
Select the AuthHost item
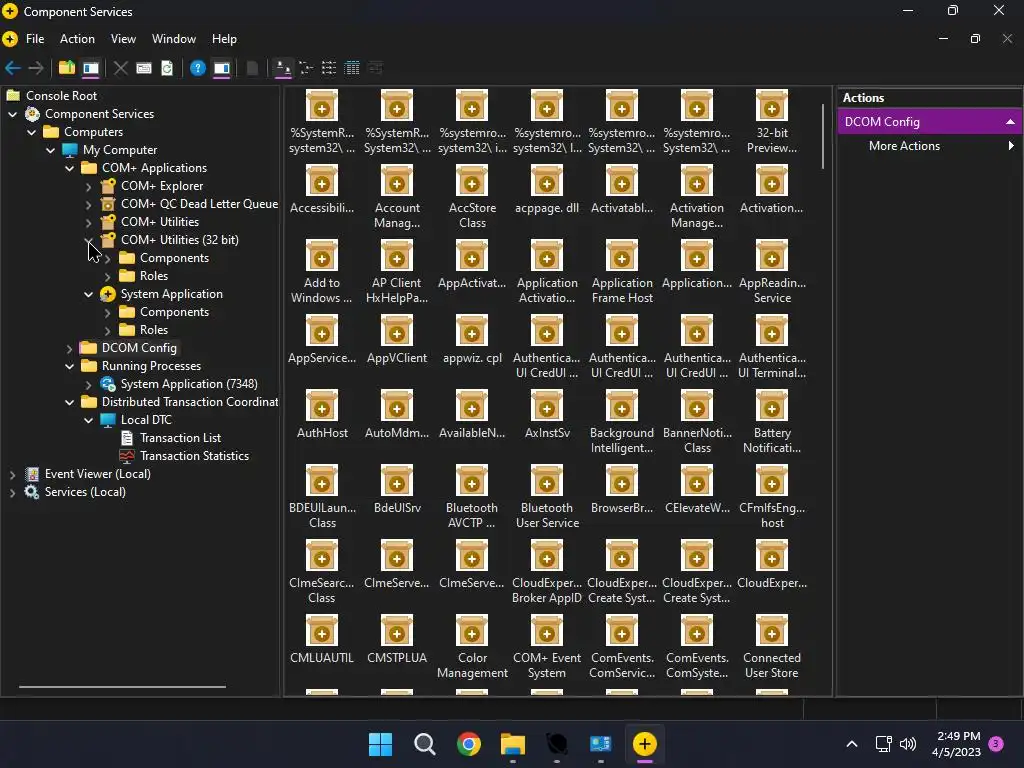pyautogui.click(x=322, y=415)
